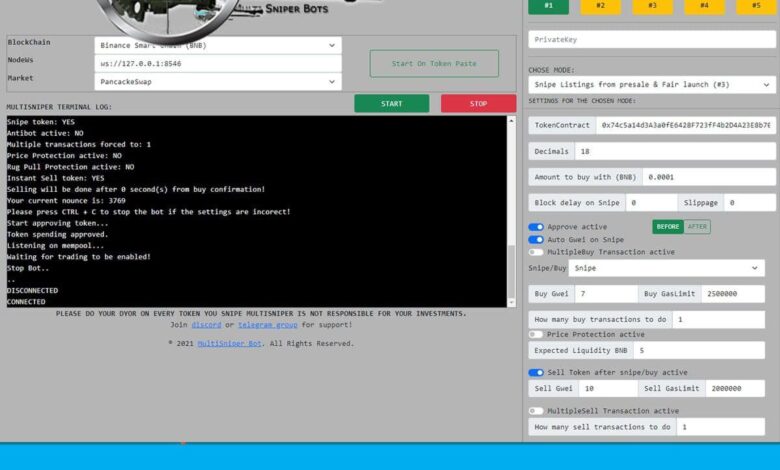Switch to bot tab #4
This screenshot has height=470, width=780.
pyautogui.click(x=704, y=6)
